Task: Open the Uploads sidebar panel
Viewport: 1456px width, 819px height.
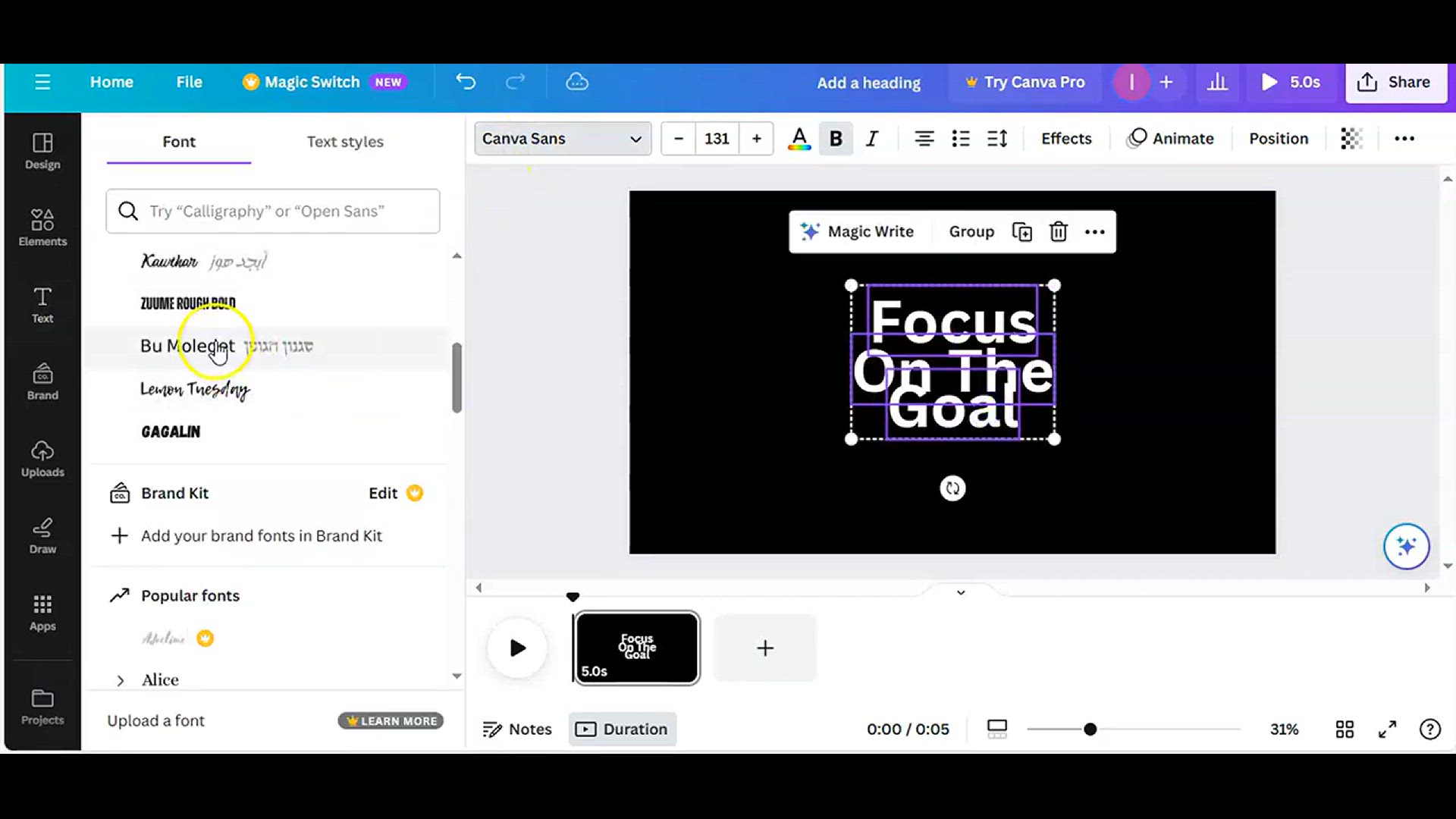Action: 42,459
